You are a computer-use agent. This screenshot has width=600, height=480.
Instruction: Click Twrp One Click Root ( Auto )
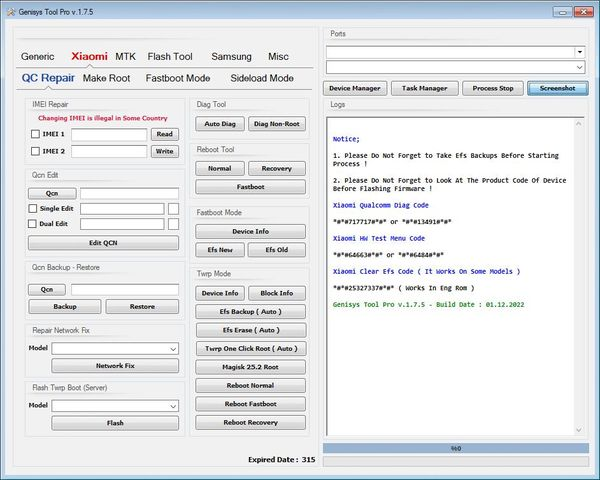[x=251, y=348]
